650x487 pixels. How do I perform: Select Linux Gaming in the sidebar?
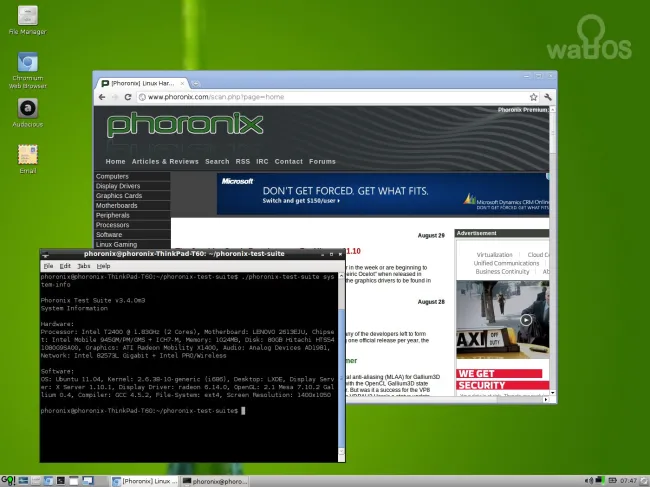(132, 245)
